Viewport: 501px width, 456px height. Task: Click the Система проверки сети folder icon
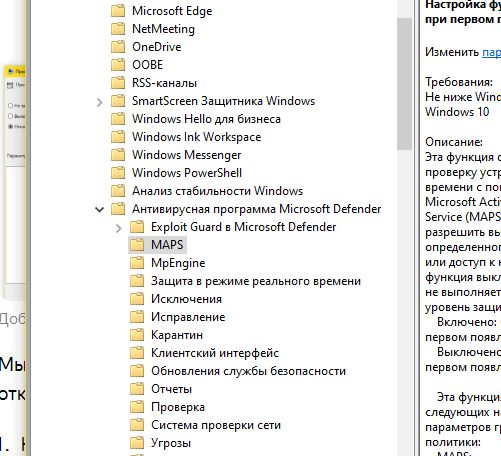(137, 425)
